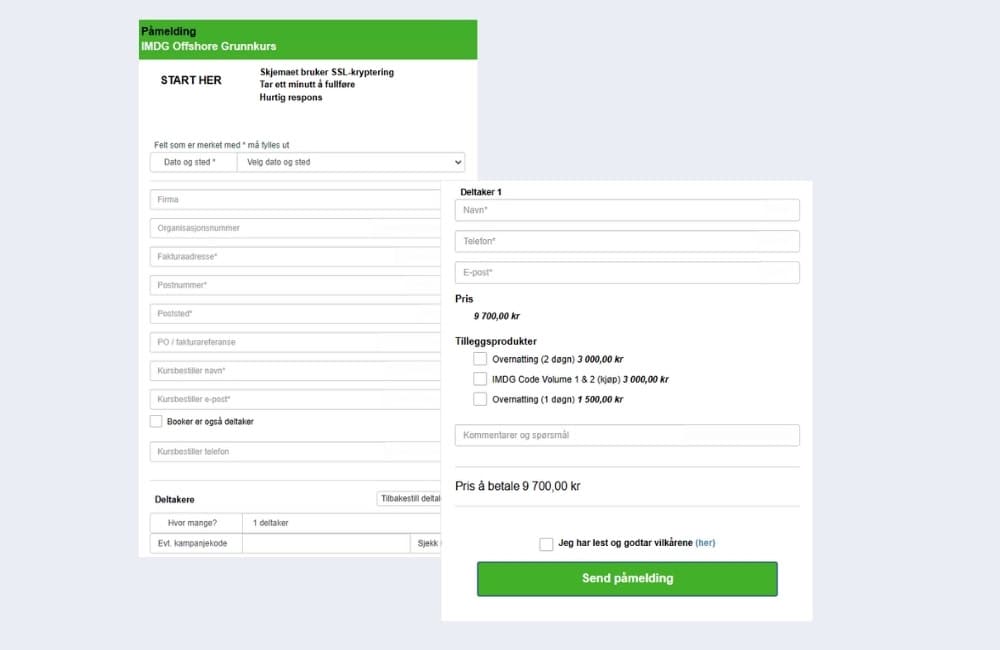
Task: Open the vilkårene '(her)' link
Action: click(705, 543)
